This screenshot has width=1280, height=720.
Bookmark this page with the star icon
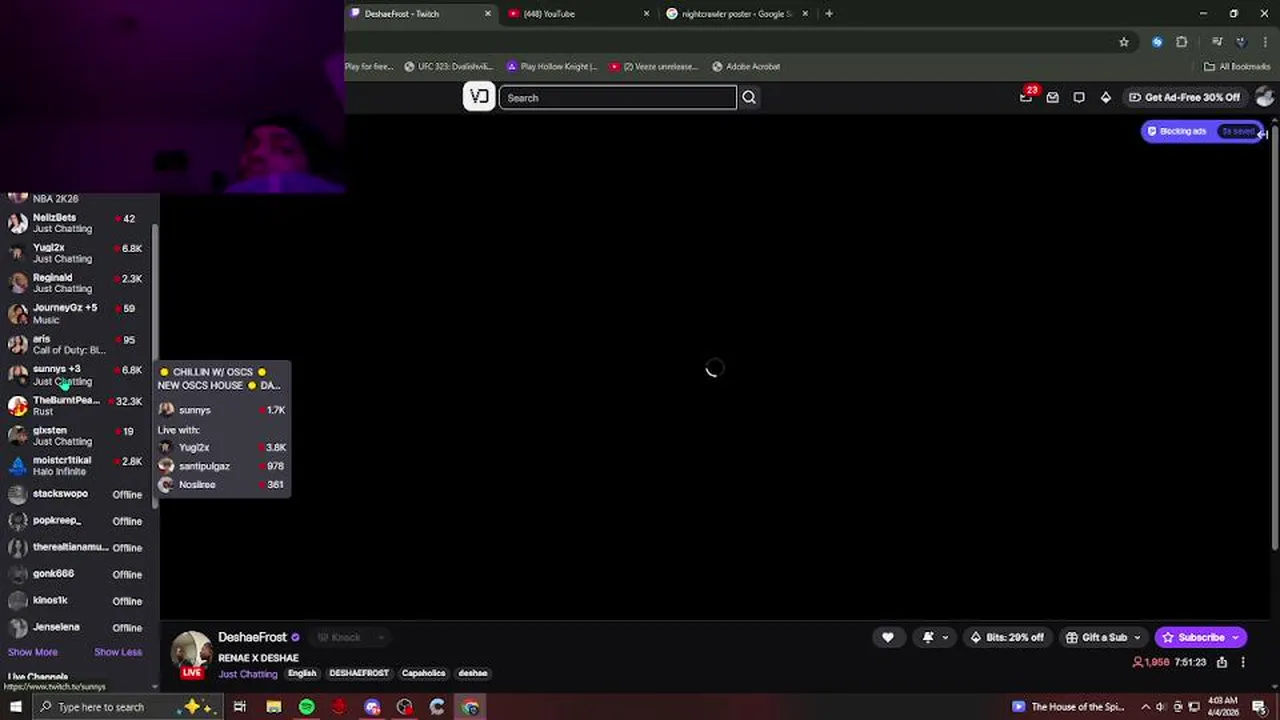click(x=1124, y=42)
